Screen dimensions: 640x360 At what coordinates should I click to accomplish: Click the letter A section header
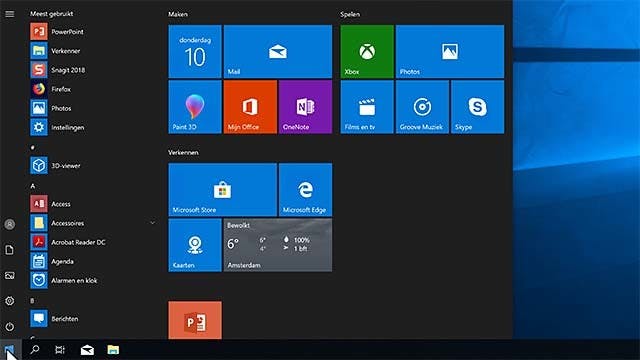point(33,186)
